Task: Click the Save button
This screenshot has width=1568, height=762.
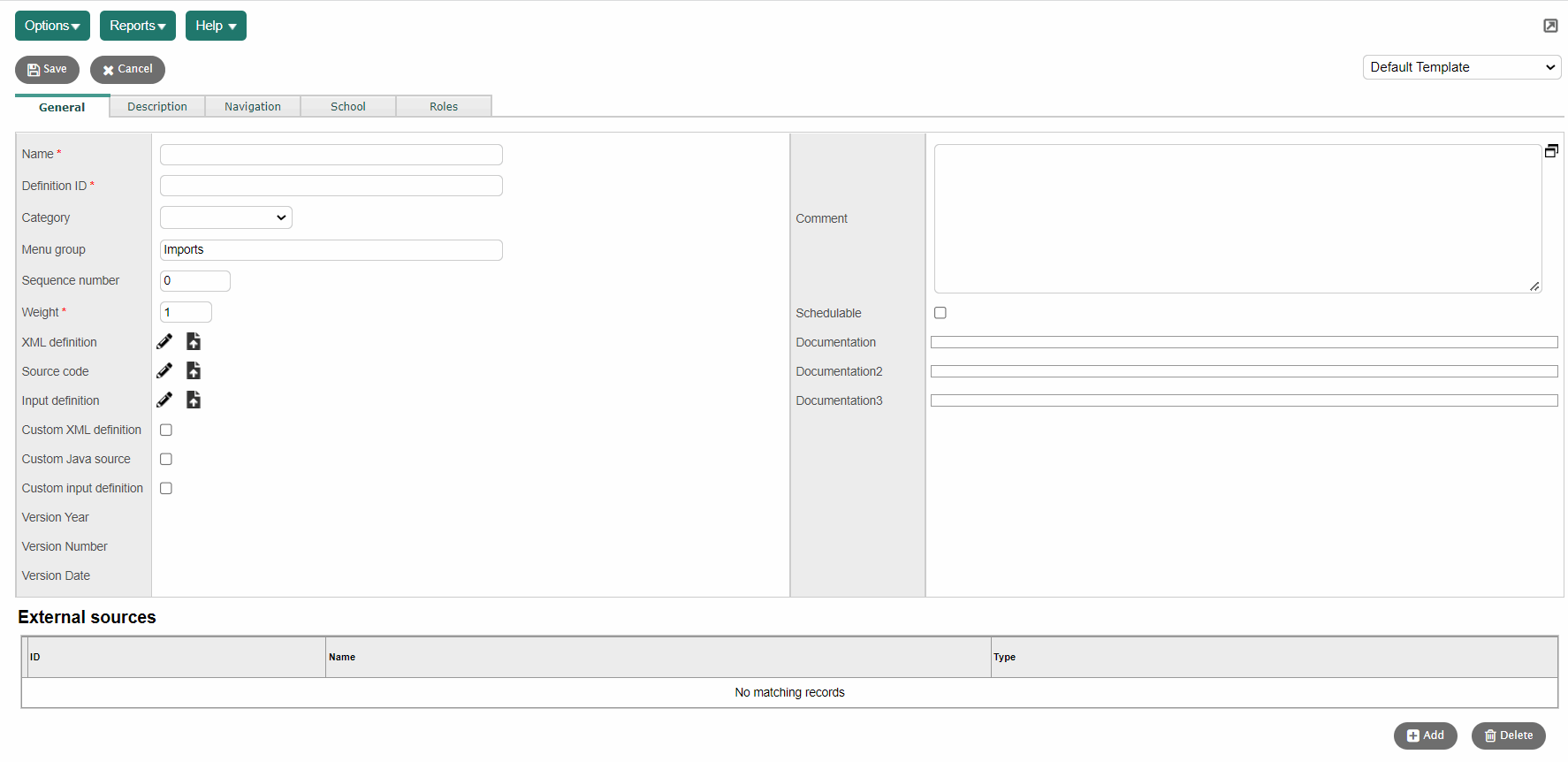Action: pos(47,70)
